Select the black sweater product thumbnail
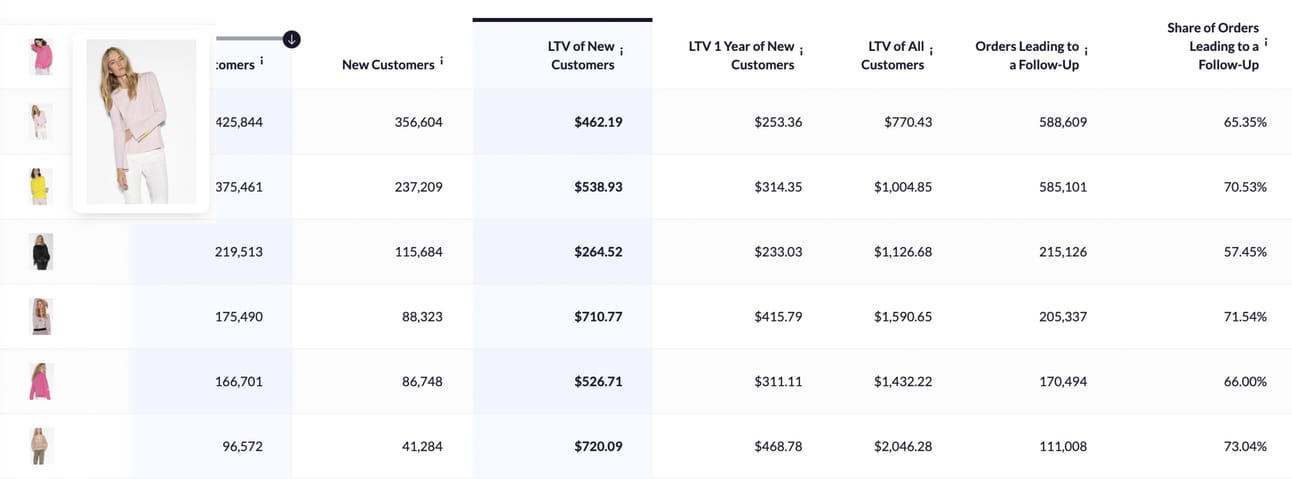This screenshot has height=479, width=1292. 41,252
